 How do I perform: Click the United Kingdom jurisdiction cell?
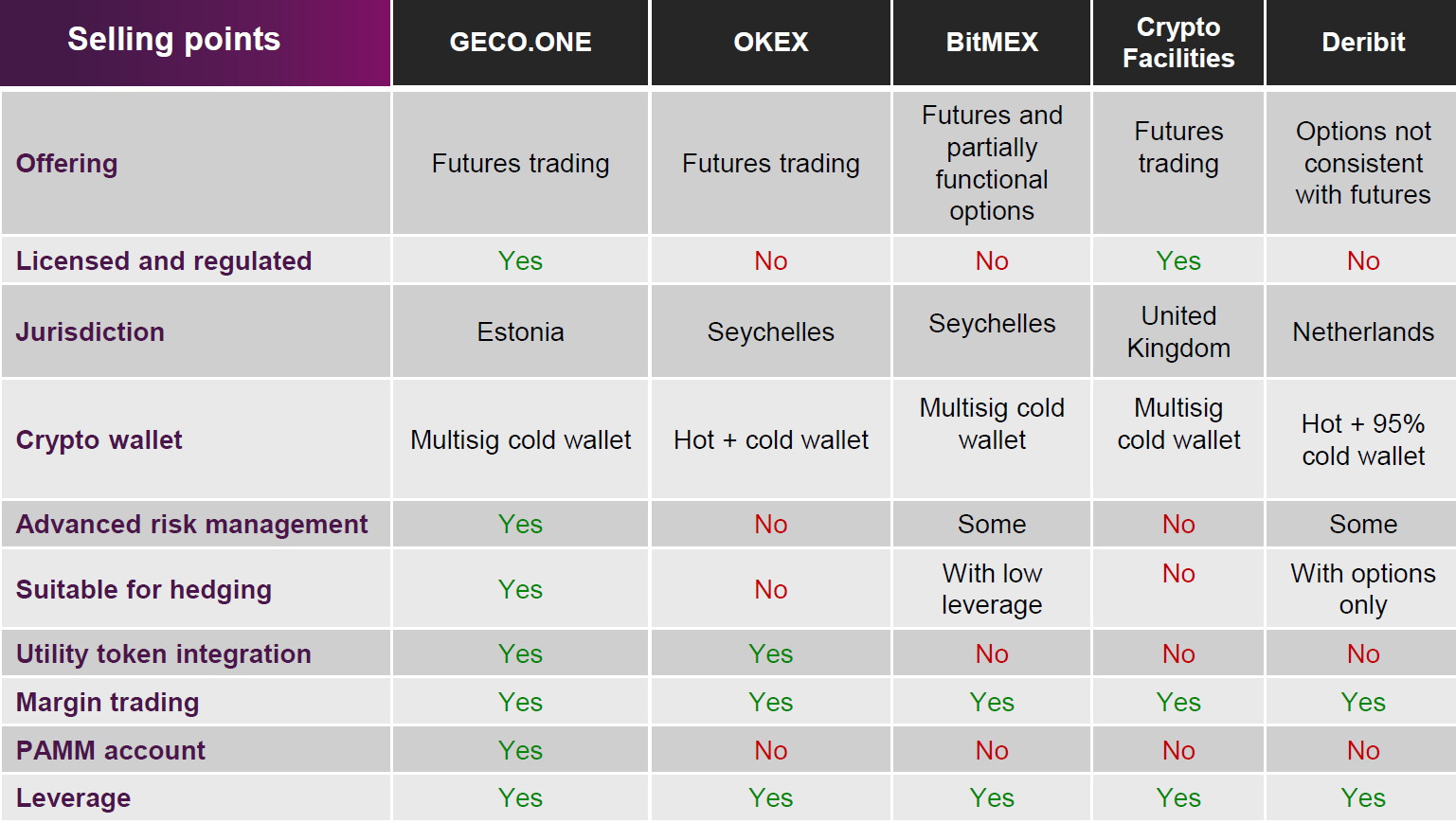(1178, 331)
